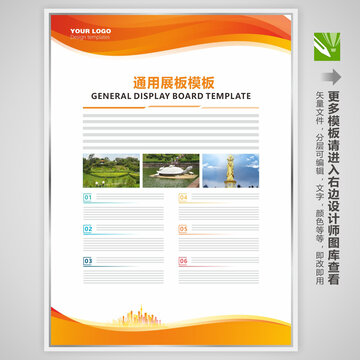Select the pink 06 number box

point(183,261)
